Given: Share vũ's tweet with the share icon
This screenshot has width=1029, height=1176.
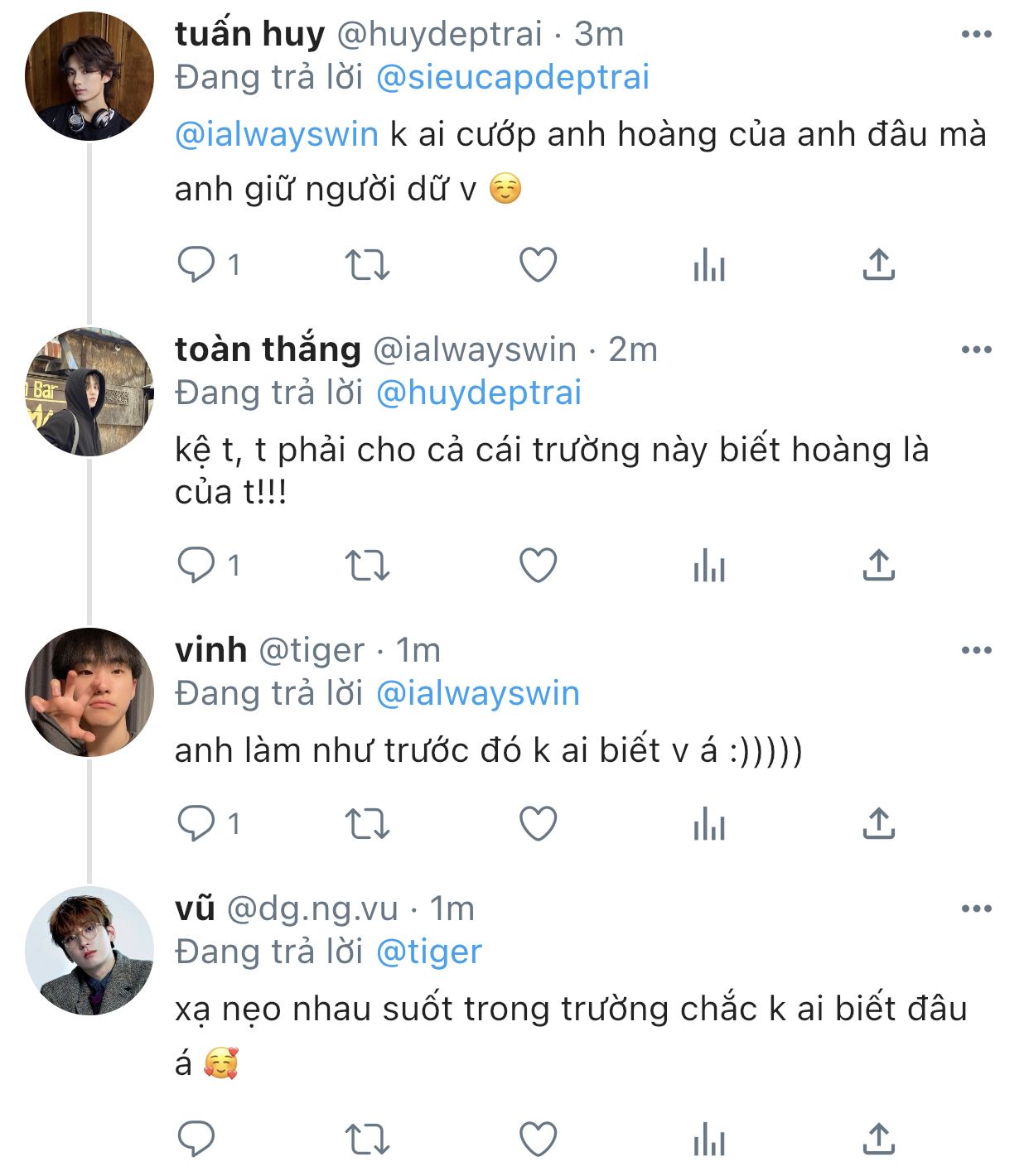Looking at the screenshot, I should coord(878,1138).
